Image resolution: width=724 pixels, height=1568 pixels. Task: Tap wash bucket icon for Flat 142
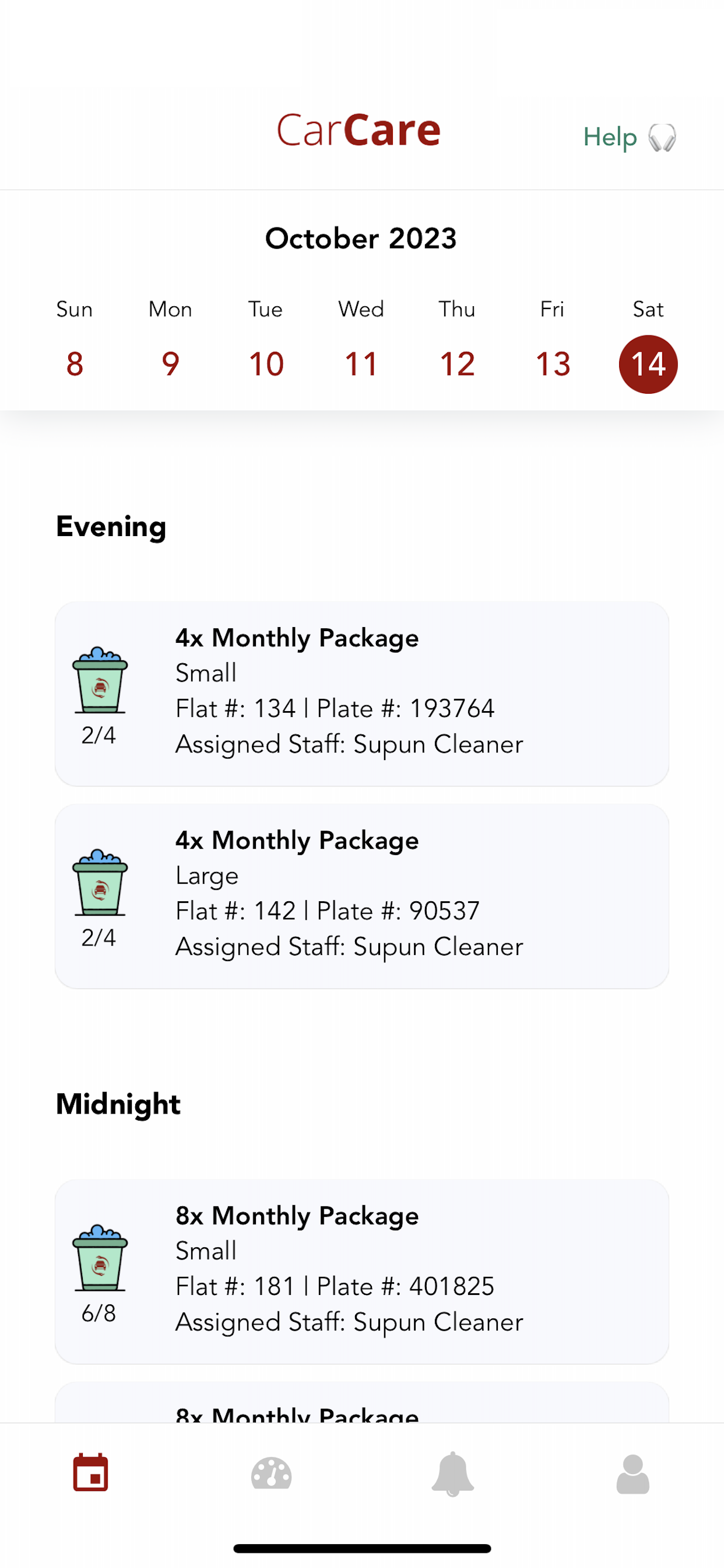click(x=100, y=883)
